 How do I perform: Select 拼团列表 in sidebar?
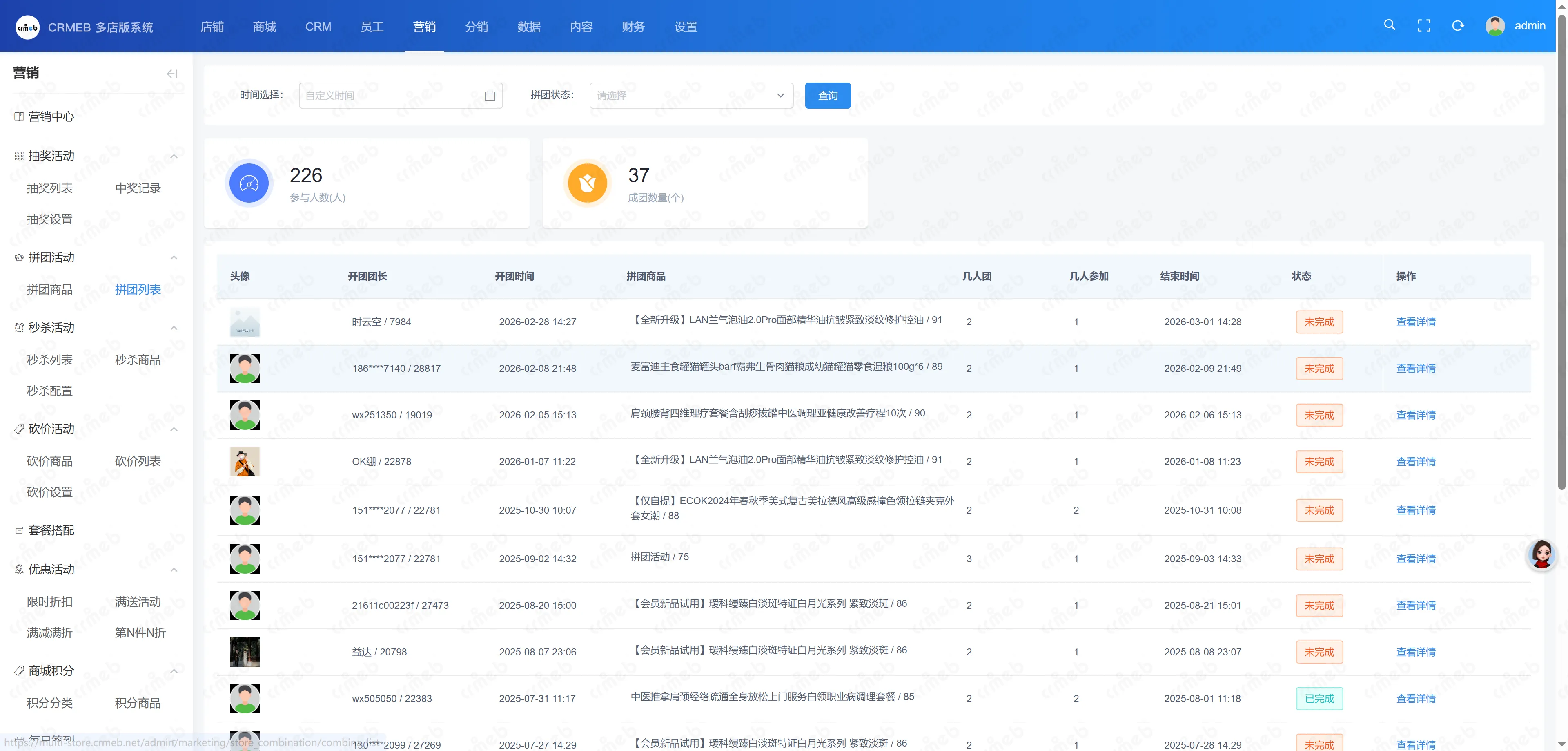tap(138, 290)
